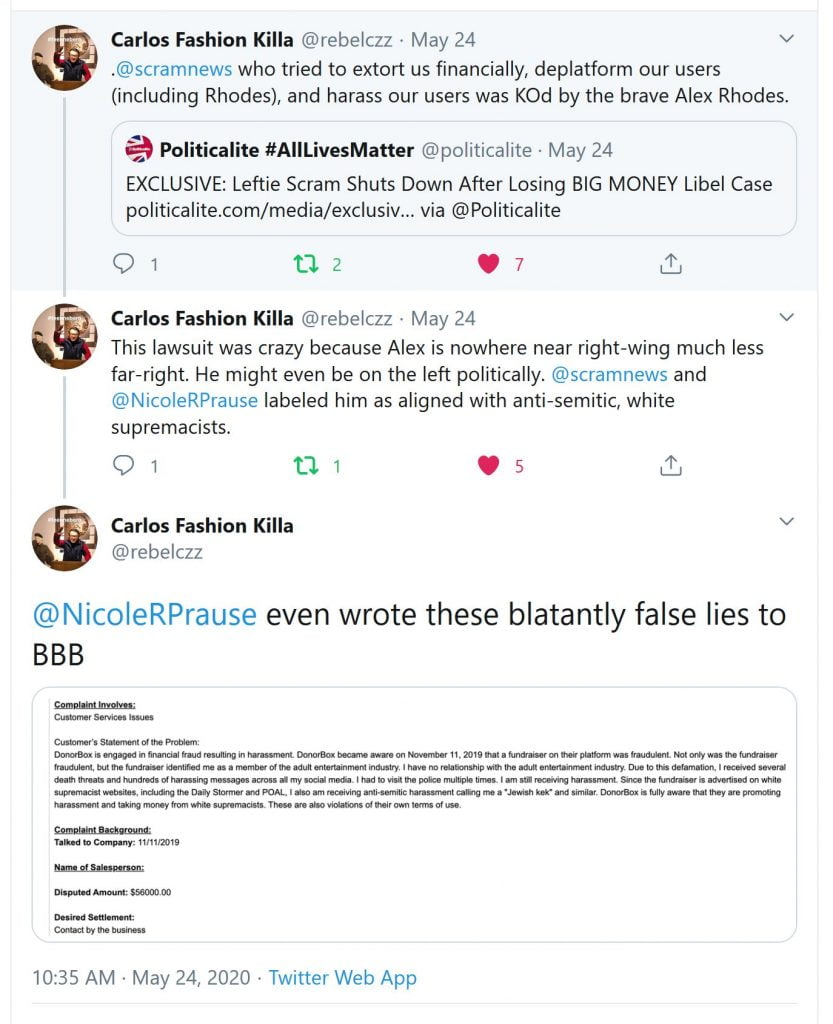Retweet the second tweet
The width and height of the screenshot is (833, 1024).
click(307, 464)
